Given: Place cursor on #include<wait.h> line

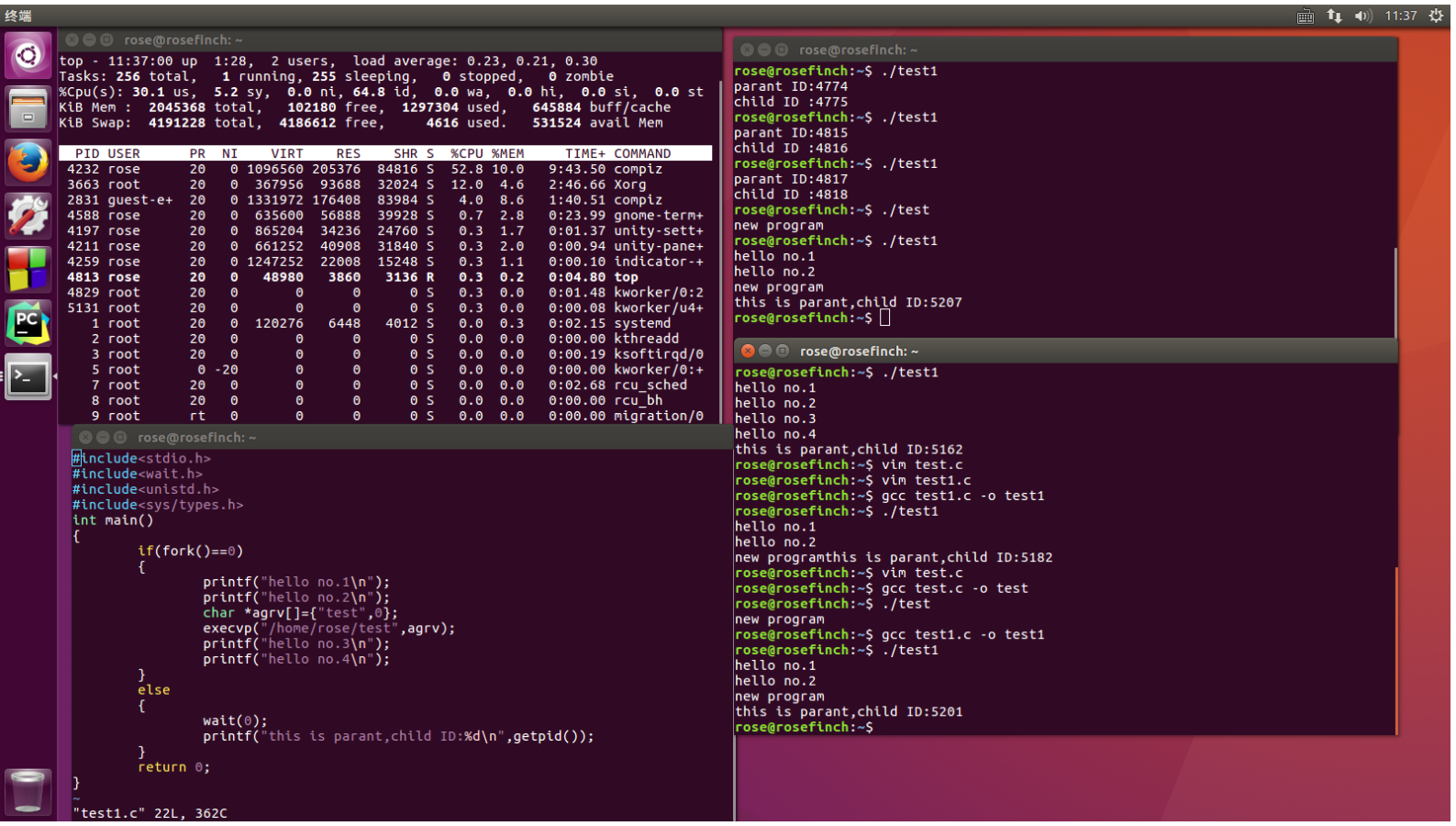Looking at the screenshot, I should pyautogui.click(x=138, y=474).
